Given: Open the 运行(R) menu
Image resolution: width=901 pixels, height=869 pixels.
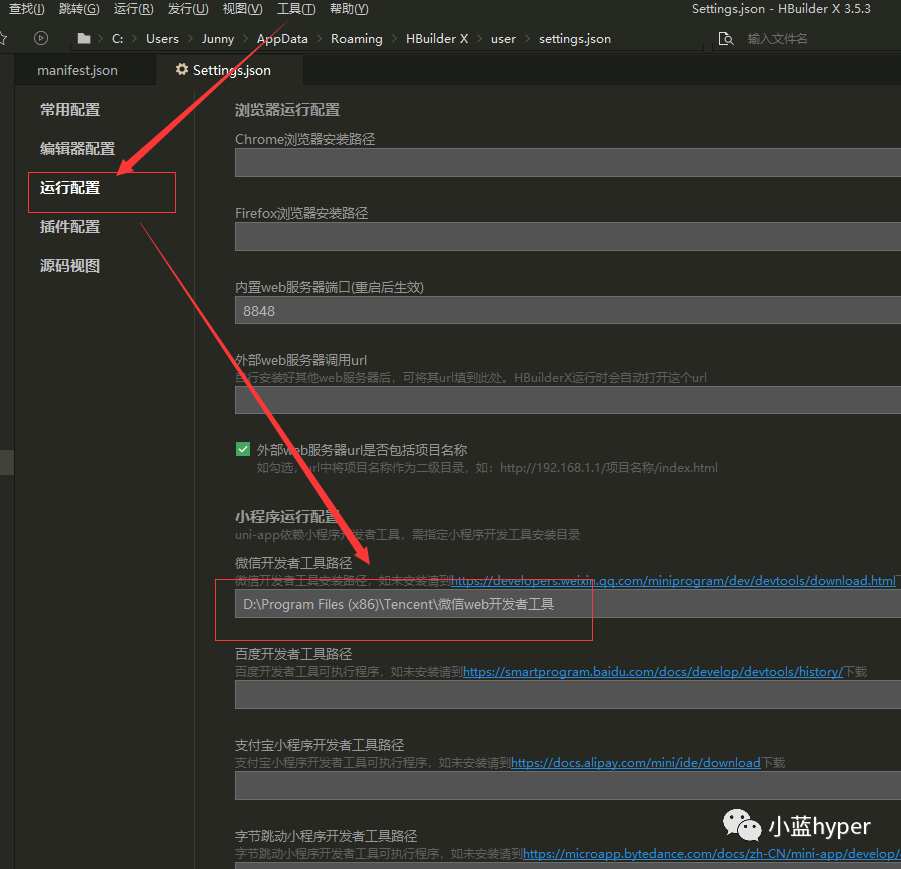Looking at the screenshot, I should [133, 9].
